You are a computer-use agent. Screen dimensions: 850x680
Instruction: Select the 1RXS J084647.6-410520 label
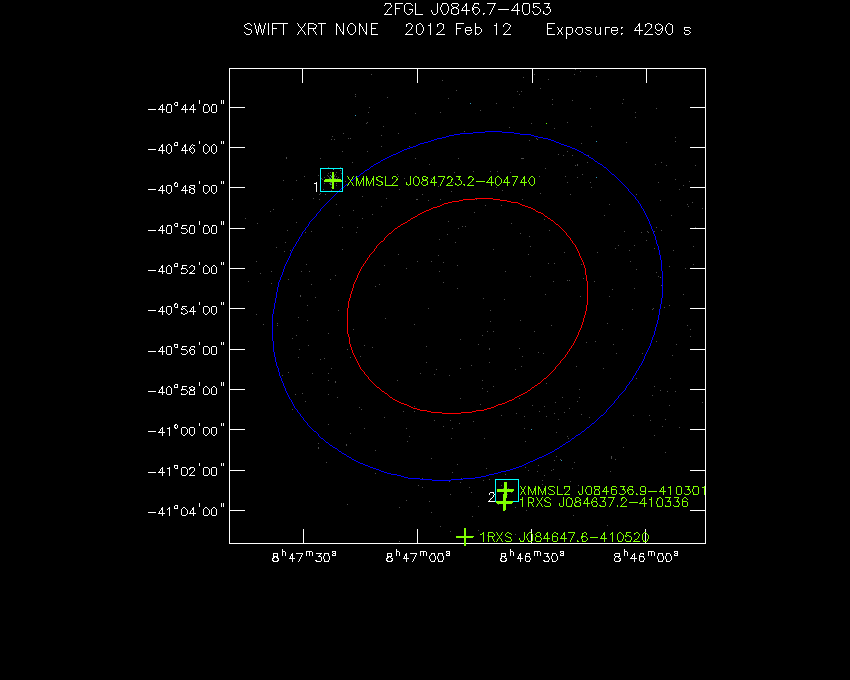coord(564,537)
